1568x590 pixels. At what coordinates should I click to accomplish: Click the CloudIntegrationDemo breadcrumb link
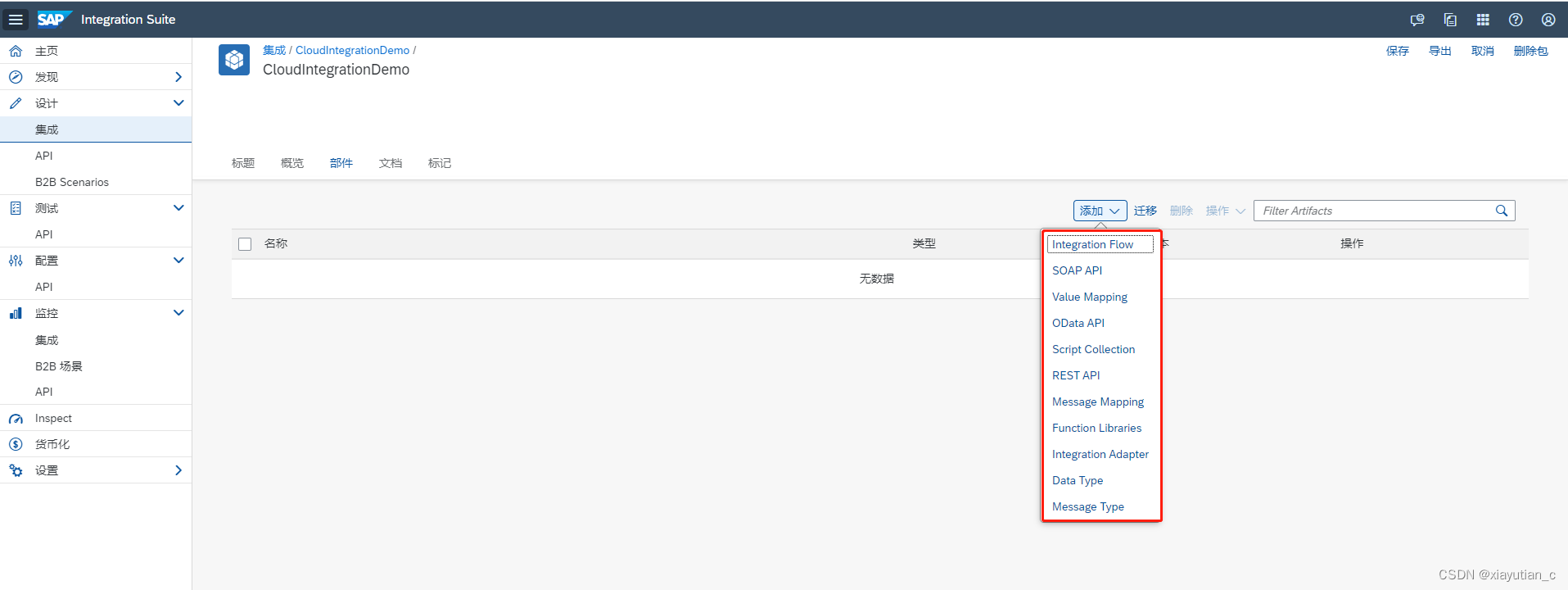[x=352, y=50]
